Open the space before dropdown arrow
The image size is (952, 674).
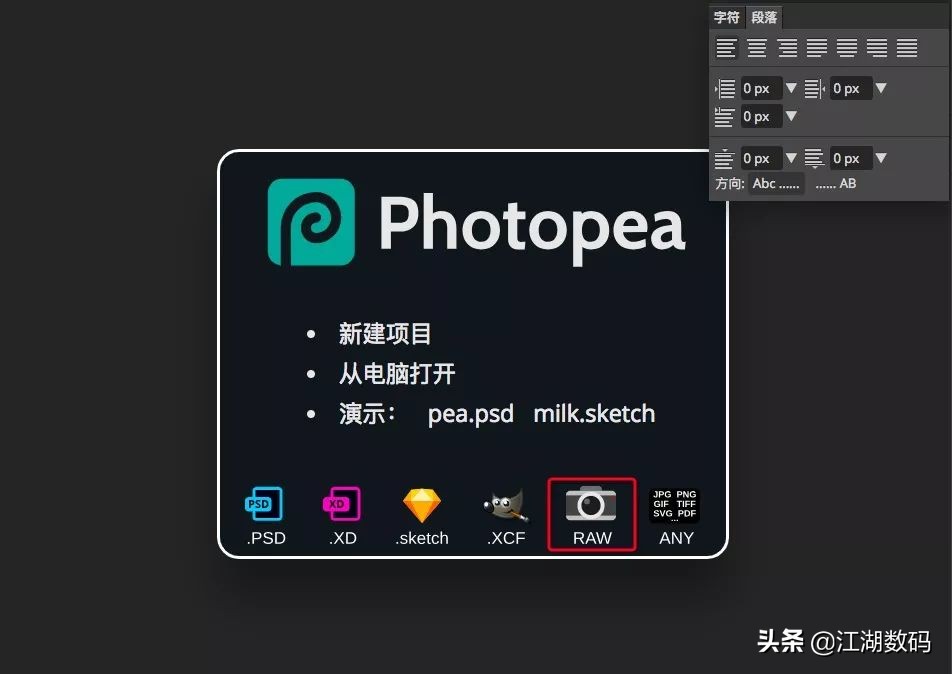click(x=791, y=158)
